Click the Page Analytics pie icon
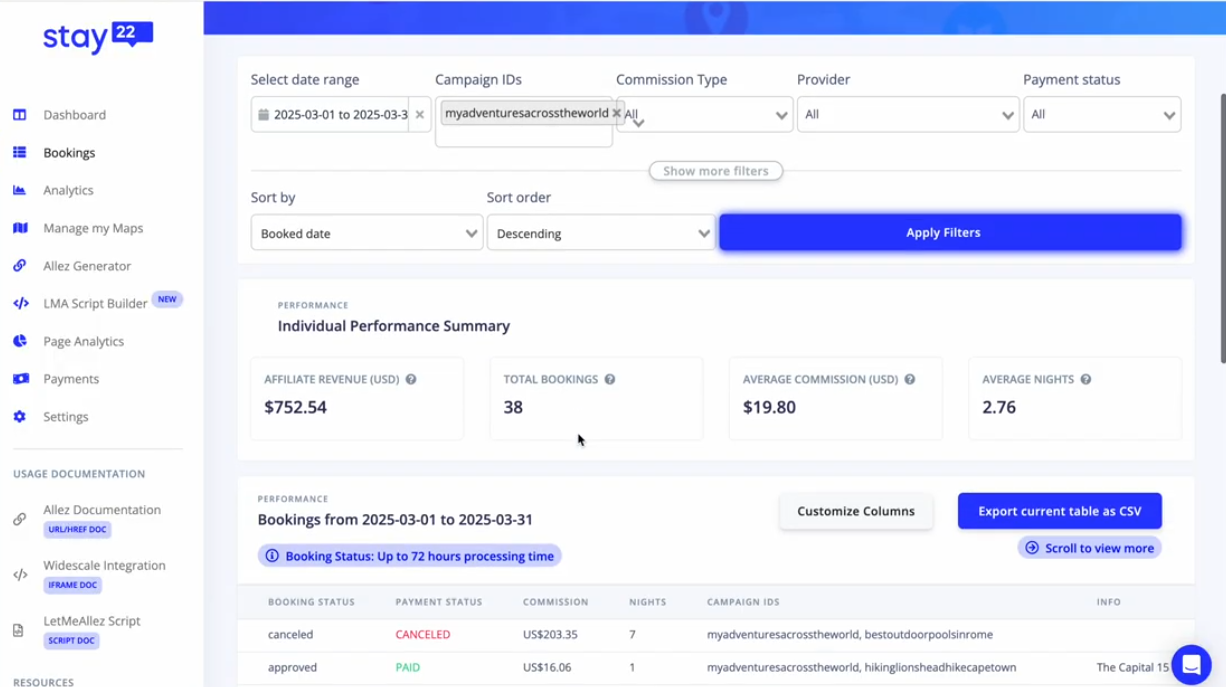Image resolution: width=1226 pixels, height=687 pixels. click(20, 341)
